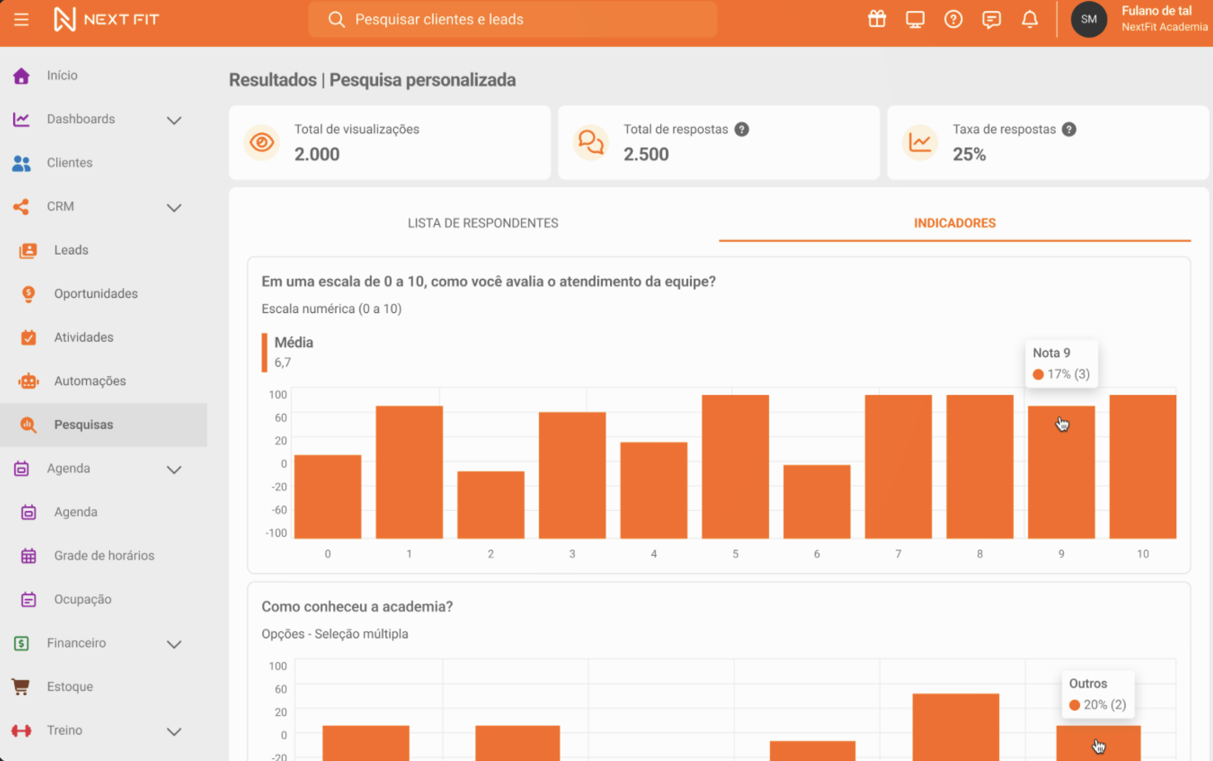1213x761 pixels.
Task: Open the help question mark icon in header
Action: point(953,19)
